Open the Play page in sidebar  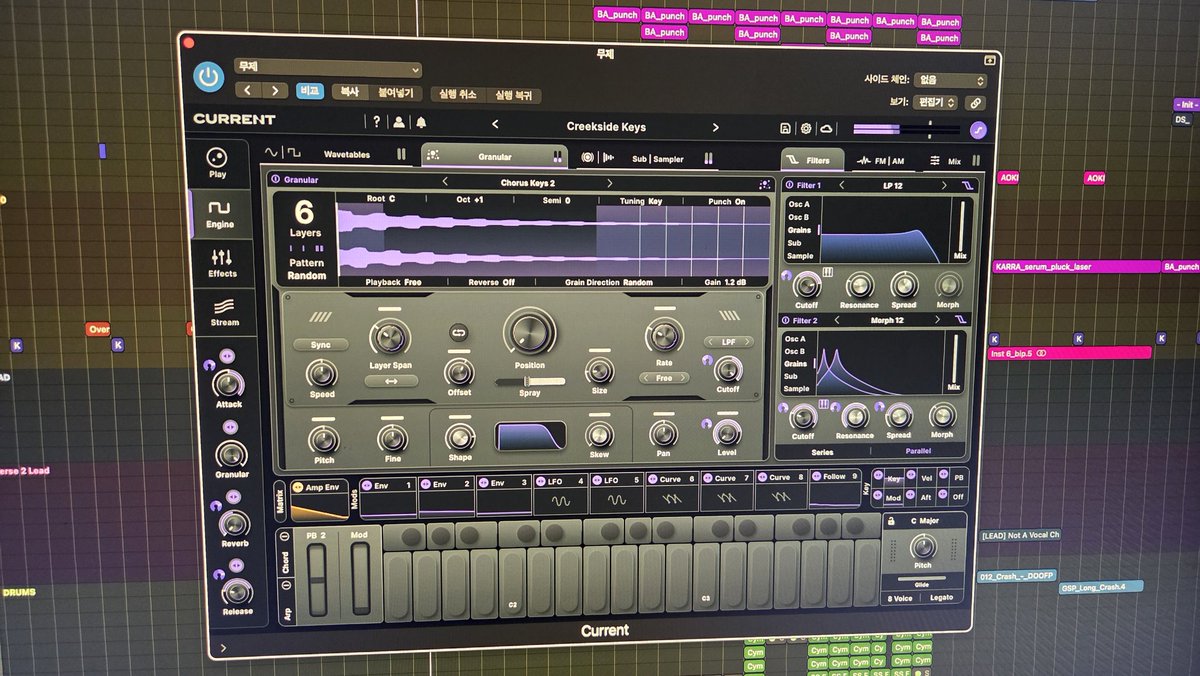[217, 163]
